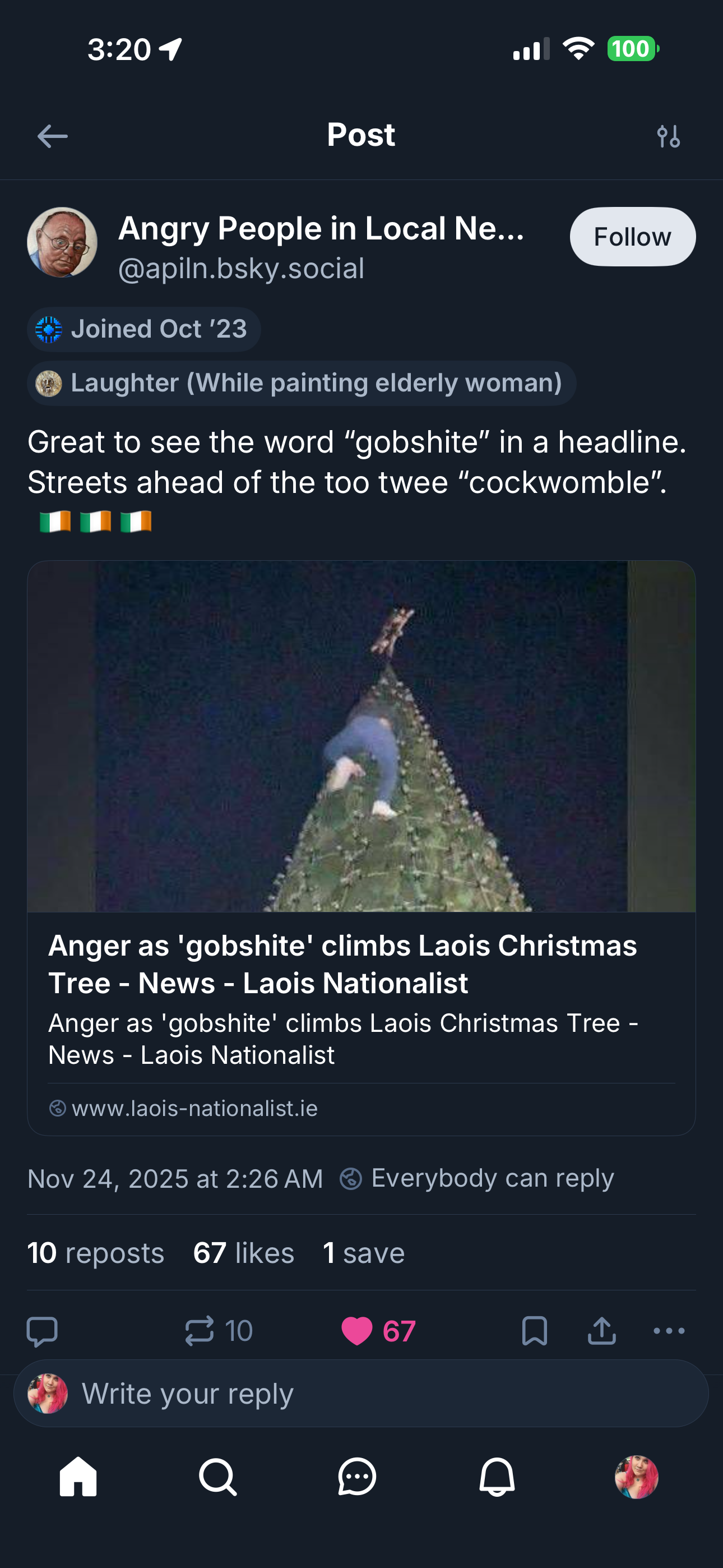Go back using the arrow icon

52,136
